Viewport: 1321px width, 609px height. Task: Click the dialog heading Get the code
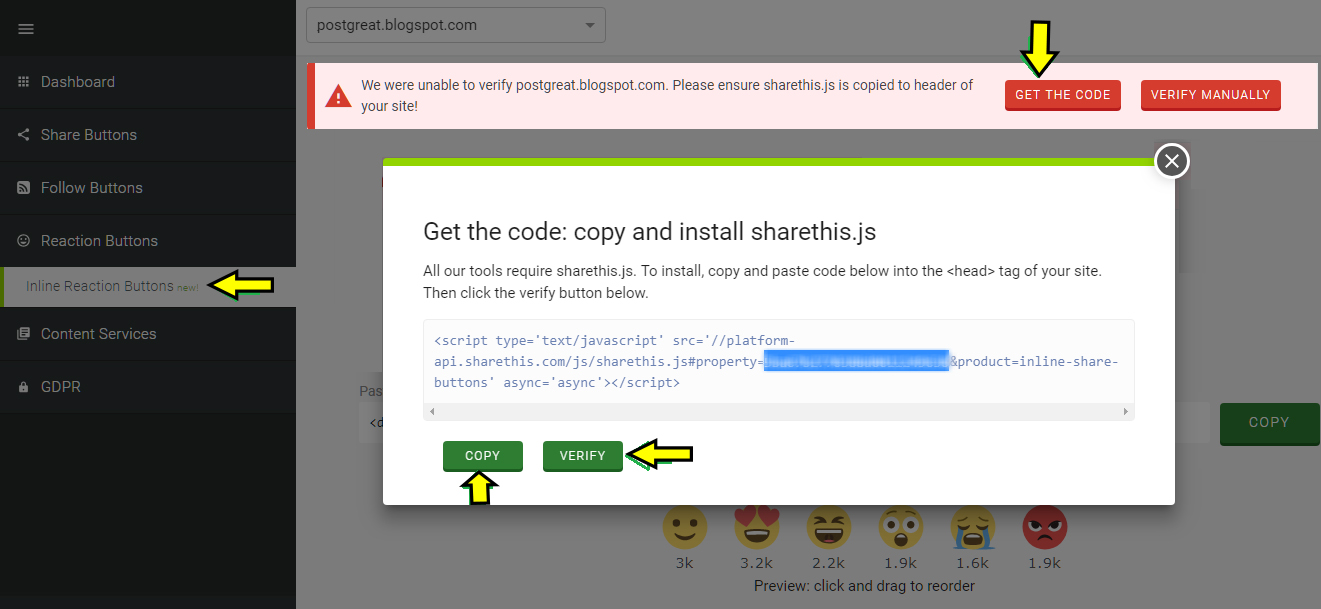650,232
